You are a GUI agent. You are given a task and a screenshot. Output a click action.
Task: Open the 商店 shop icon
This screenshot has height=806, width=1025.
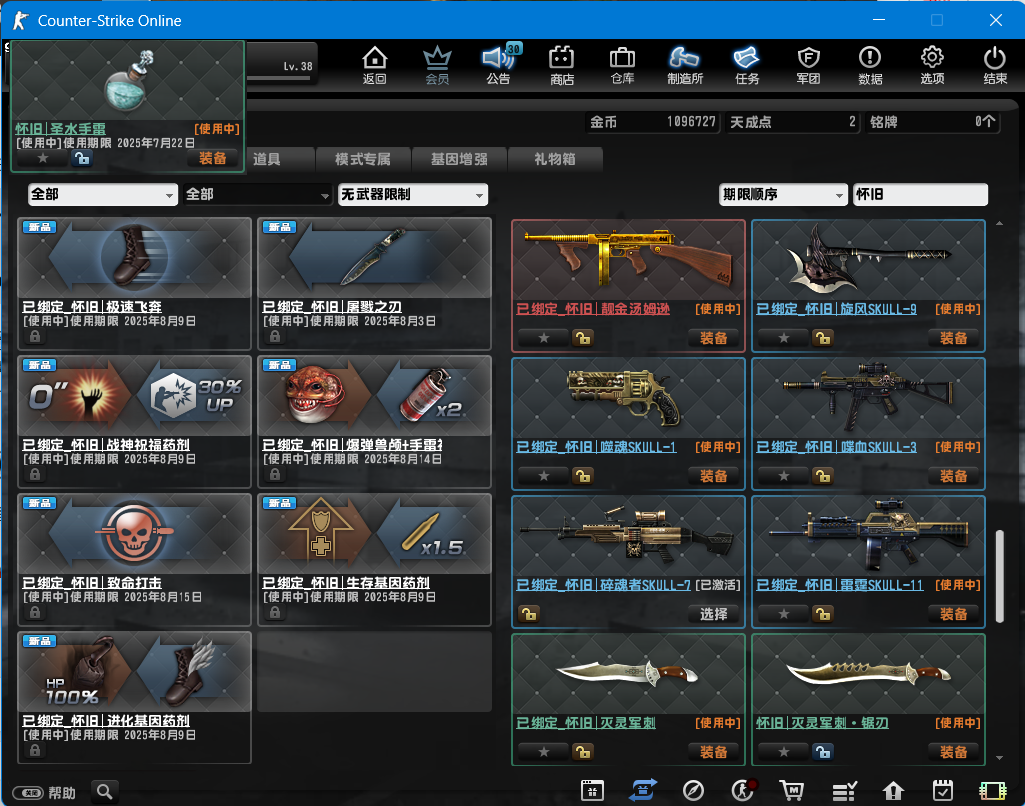[562, 65]
